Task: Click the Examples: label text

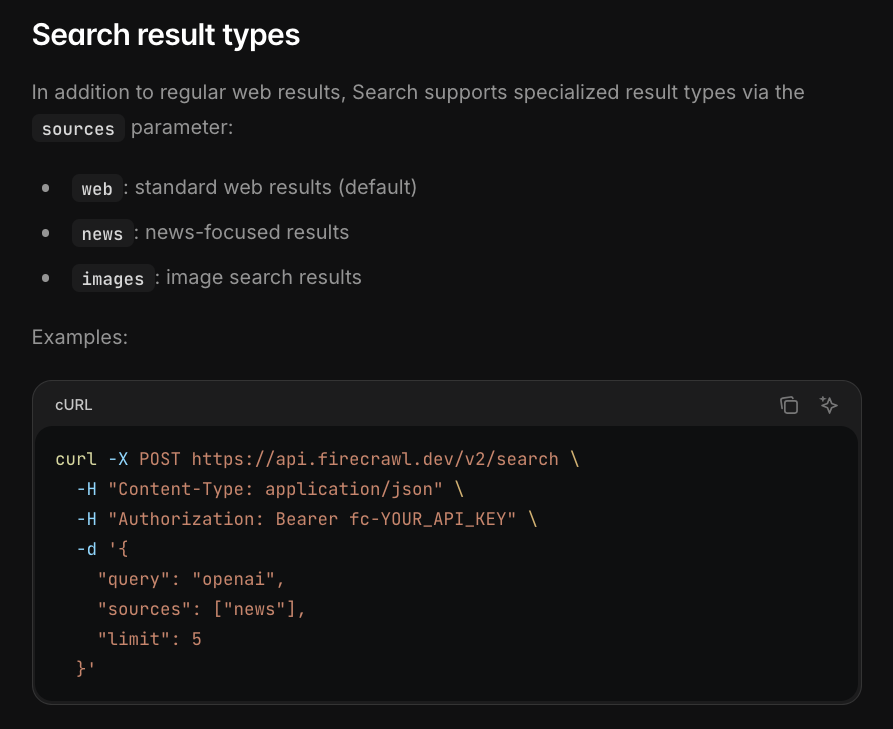Action: [x=80, y=337]
